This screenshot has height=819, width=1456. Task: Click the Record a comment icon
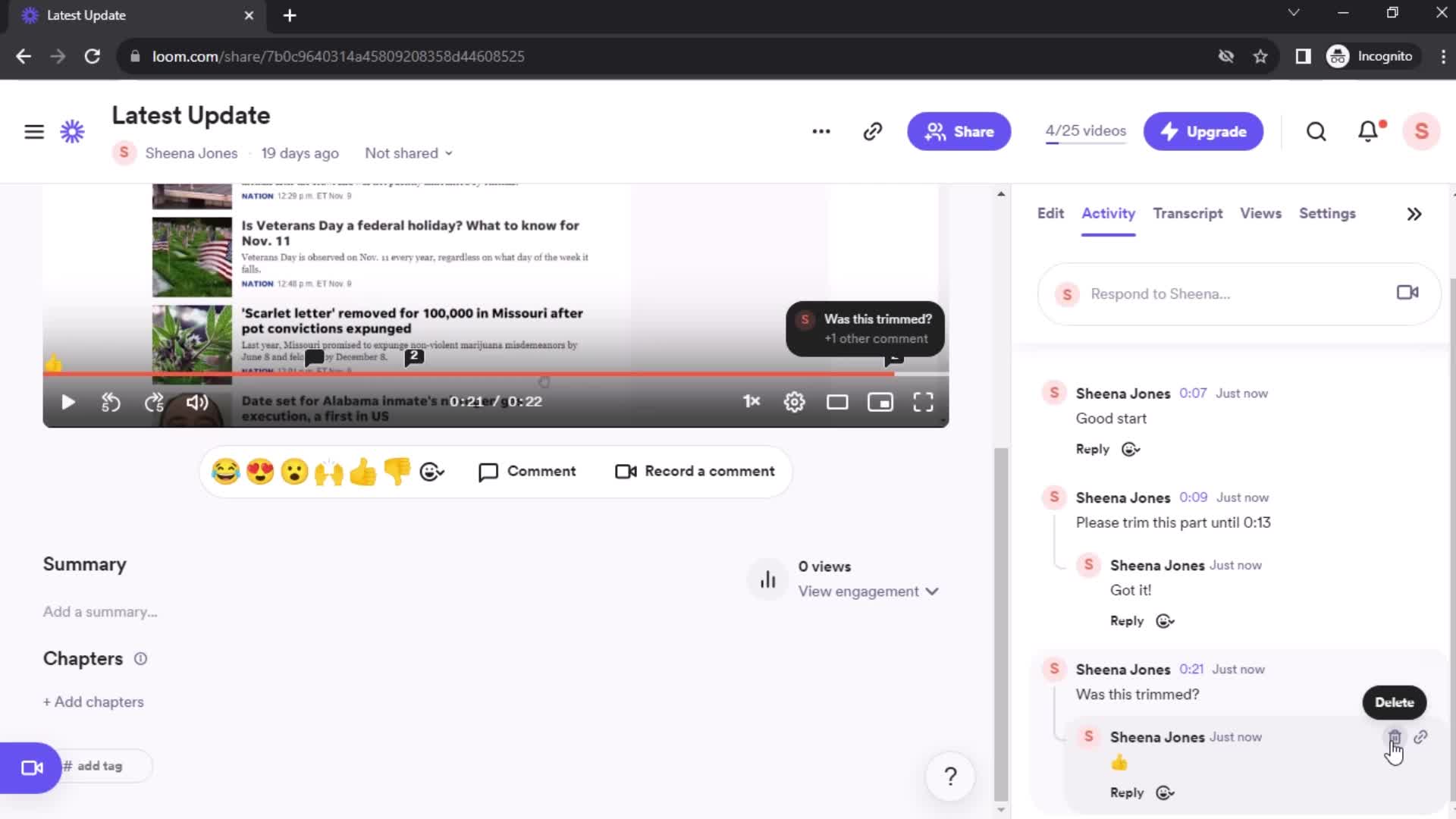(624, 470)
